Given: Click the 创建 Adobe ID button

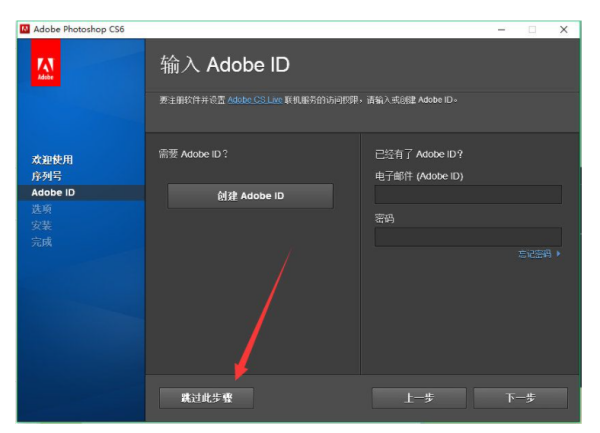Looking at the screenshot, I should tap(250, 196).
